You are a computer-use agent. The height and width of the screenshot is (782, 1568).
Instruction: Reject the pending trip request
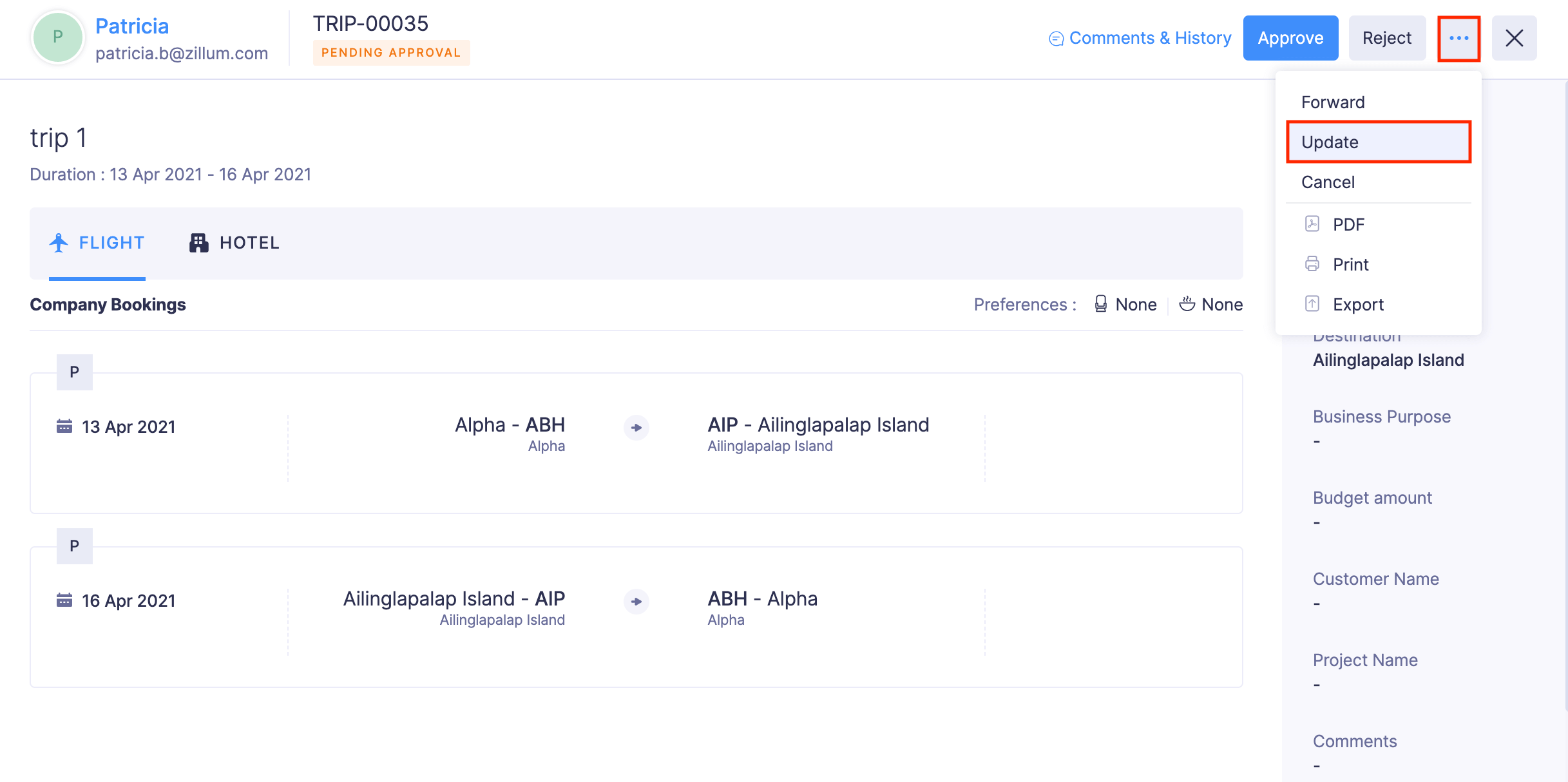point(1386,37)
